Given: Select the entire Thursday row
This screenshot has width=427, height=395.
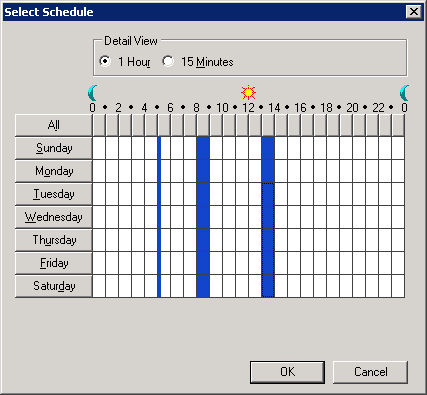Looking at the screenshot, I should 53,240.
